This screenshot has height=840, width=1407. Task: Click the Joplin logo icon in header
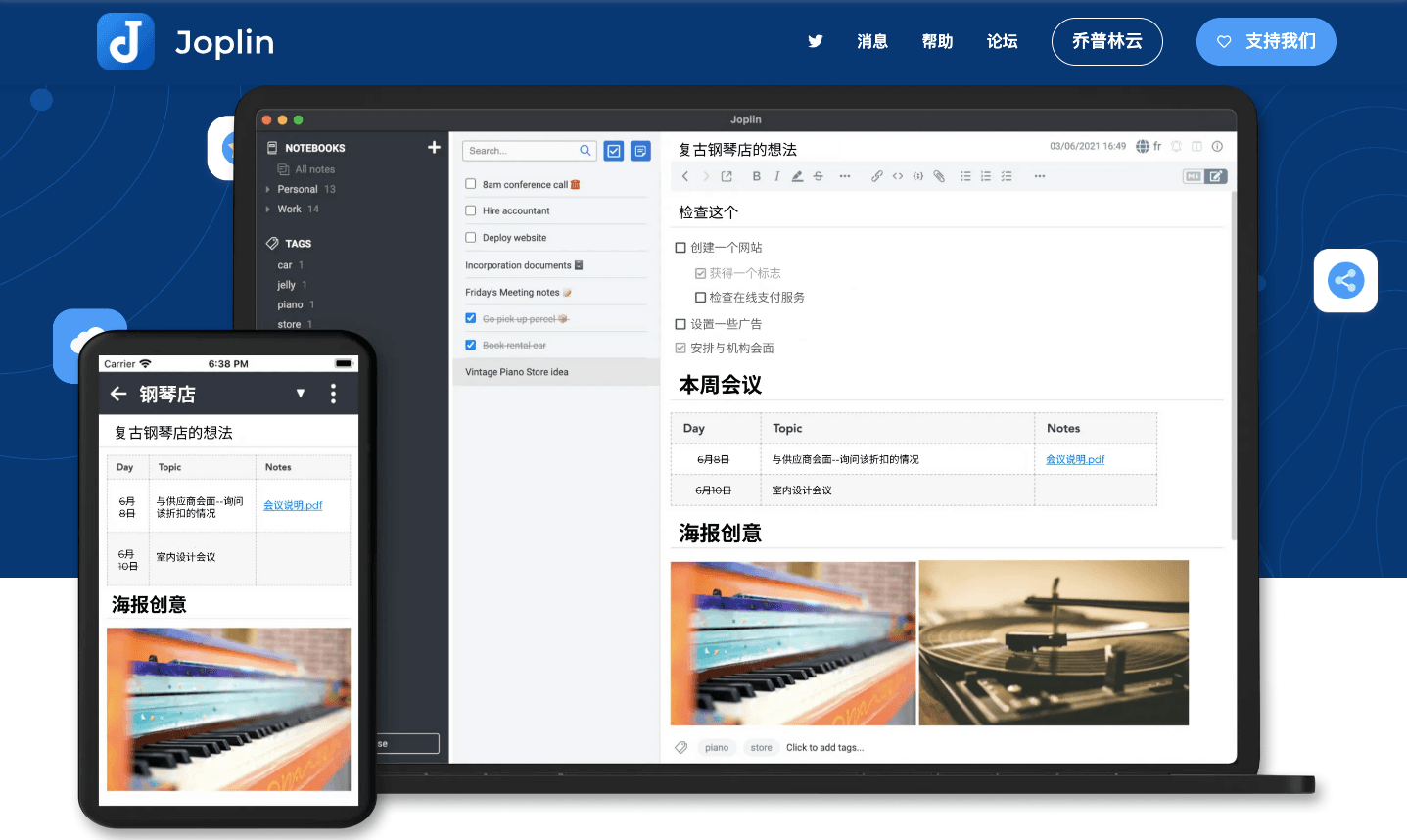pos(125,41)
